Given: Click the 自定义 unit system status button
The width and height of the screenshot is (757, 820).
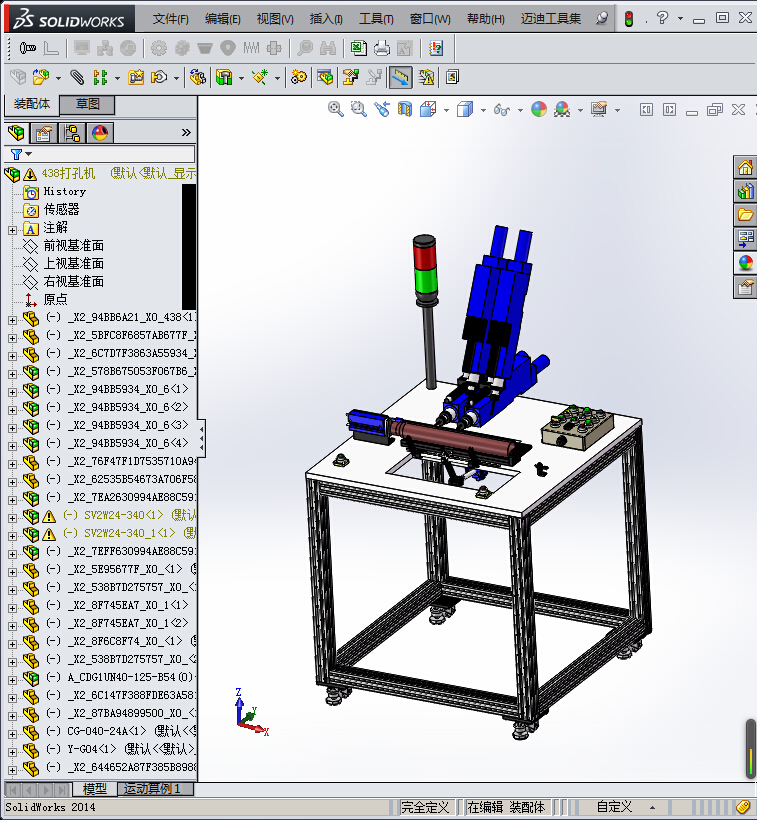Looking at the screenshot, I should [x=615, y=807].
